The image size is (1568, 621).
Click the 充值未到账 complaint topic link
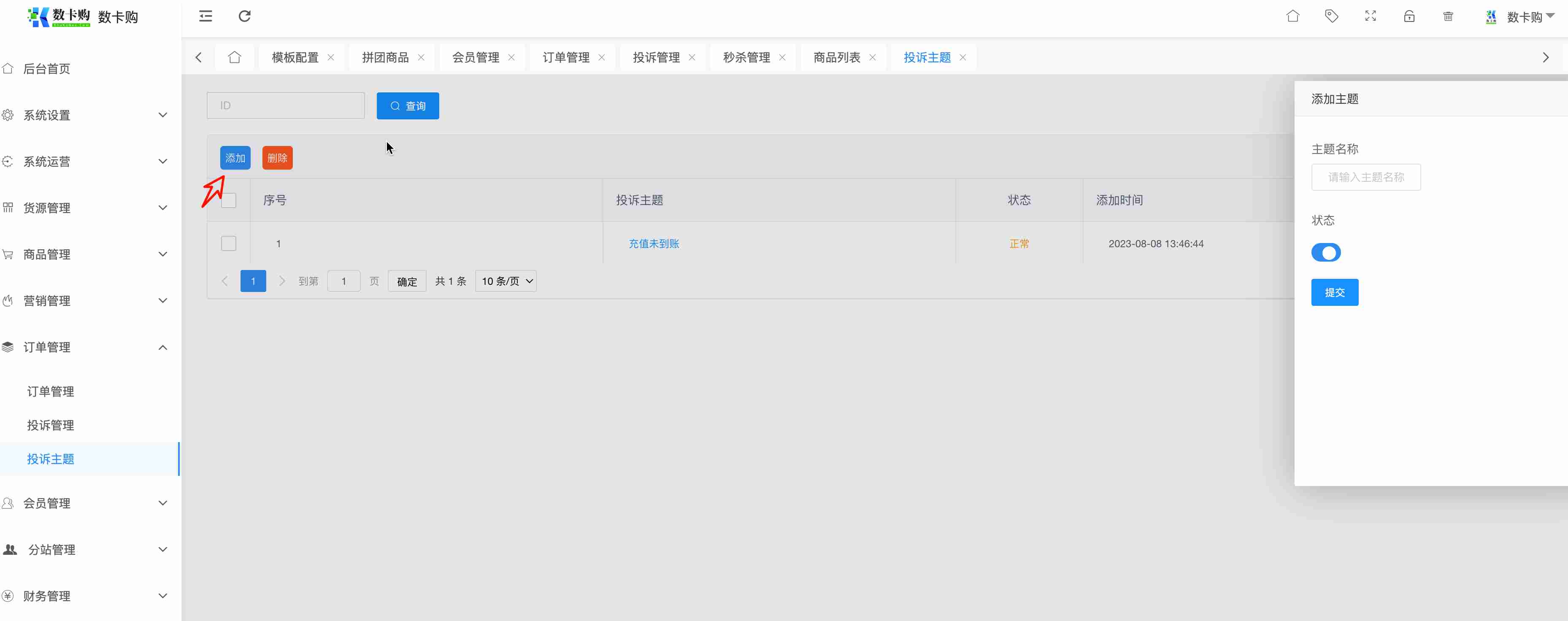(x=654, y=243)
